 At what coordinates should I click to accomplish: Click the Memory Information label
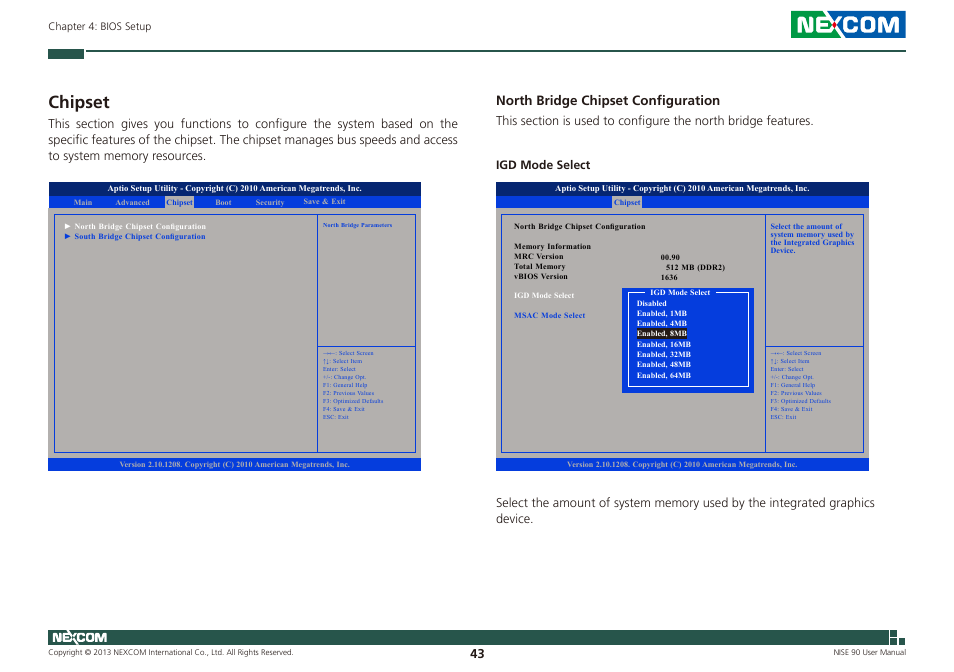pyautogui.click(x=552, y=246)
